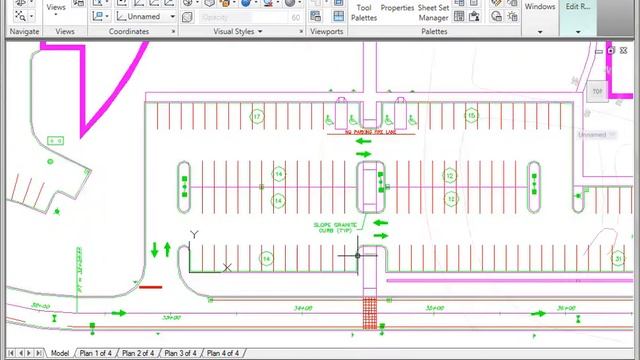Switch to the Model tab
This screenshot has width=640, height=360.
click(x=60, y=353)
